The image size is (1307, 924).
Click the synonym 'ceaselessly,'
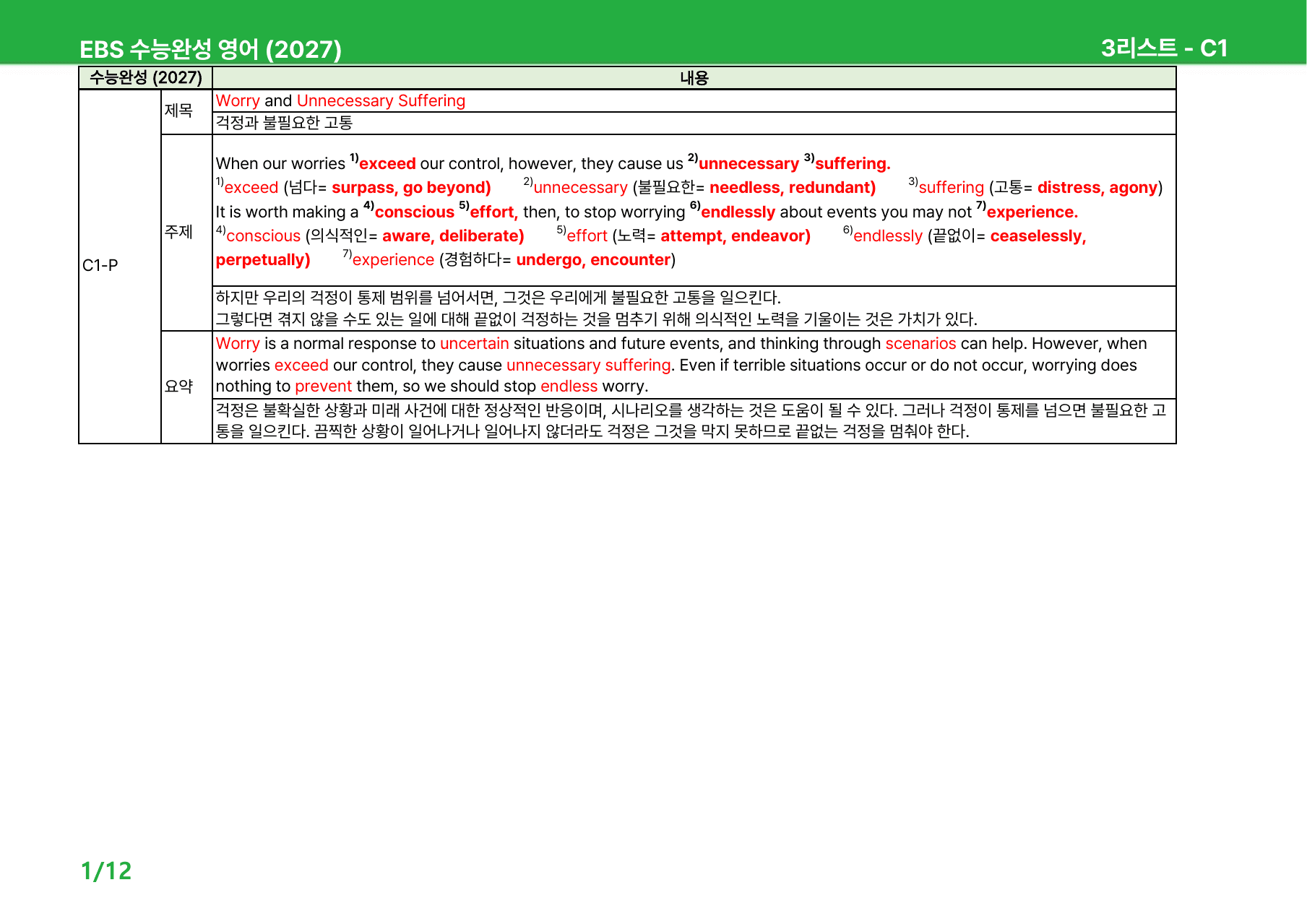1038,236
